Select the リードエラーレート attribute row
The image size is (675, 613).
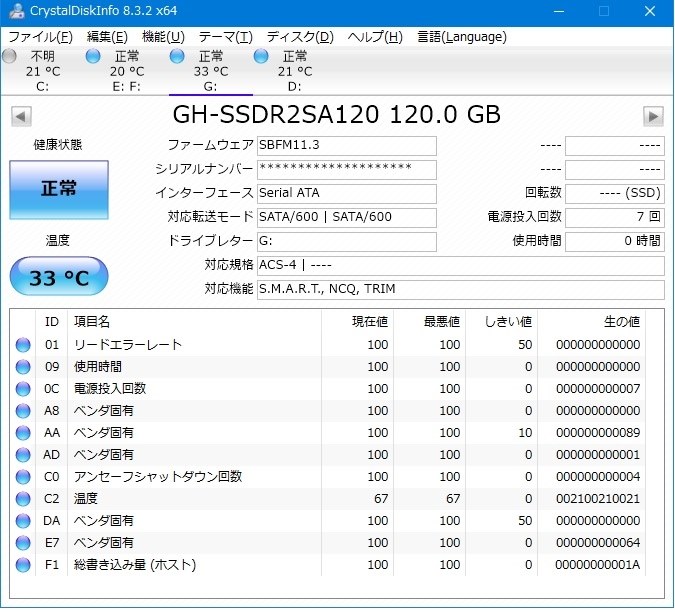327,345
